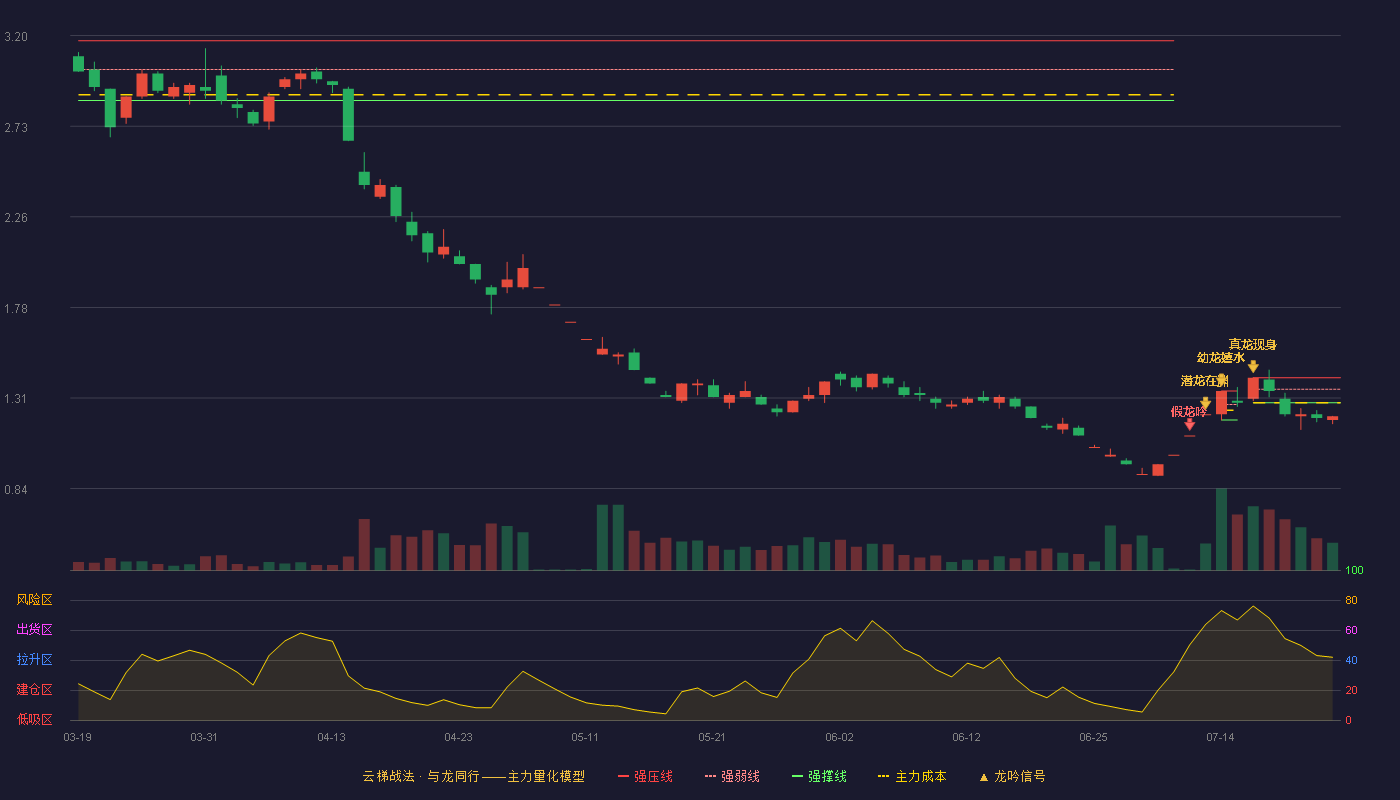Click the tallest green volume bar near 07-14

[1221, 529]
